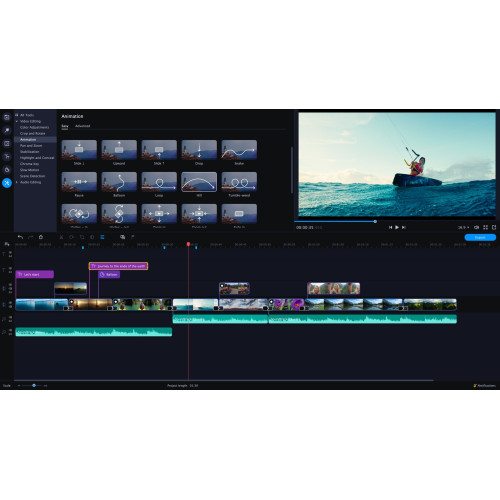500x500 pixels.
Task: Switch to the Easy animation tab
Action: point(65,126)
